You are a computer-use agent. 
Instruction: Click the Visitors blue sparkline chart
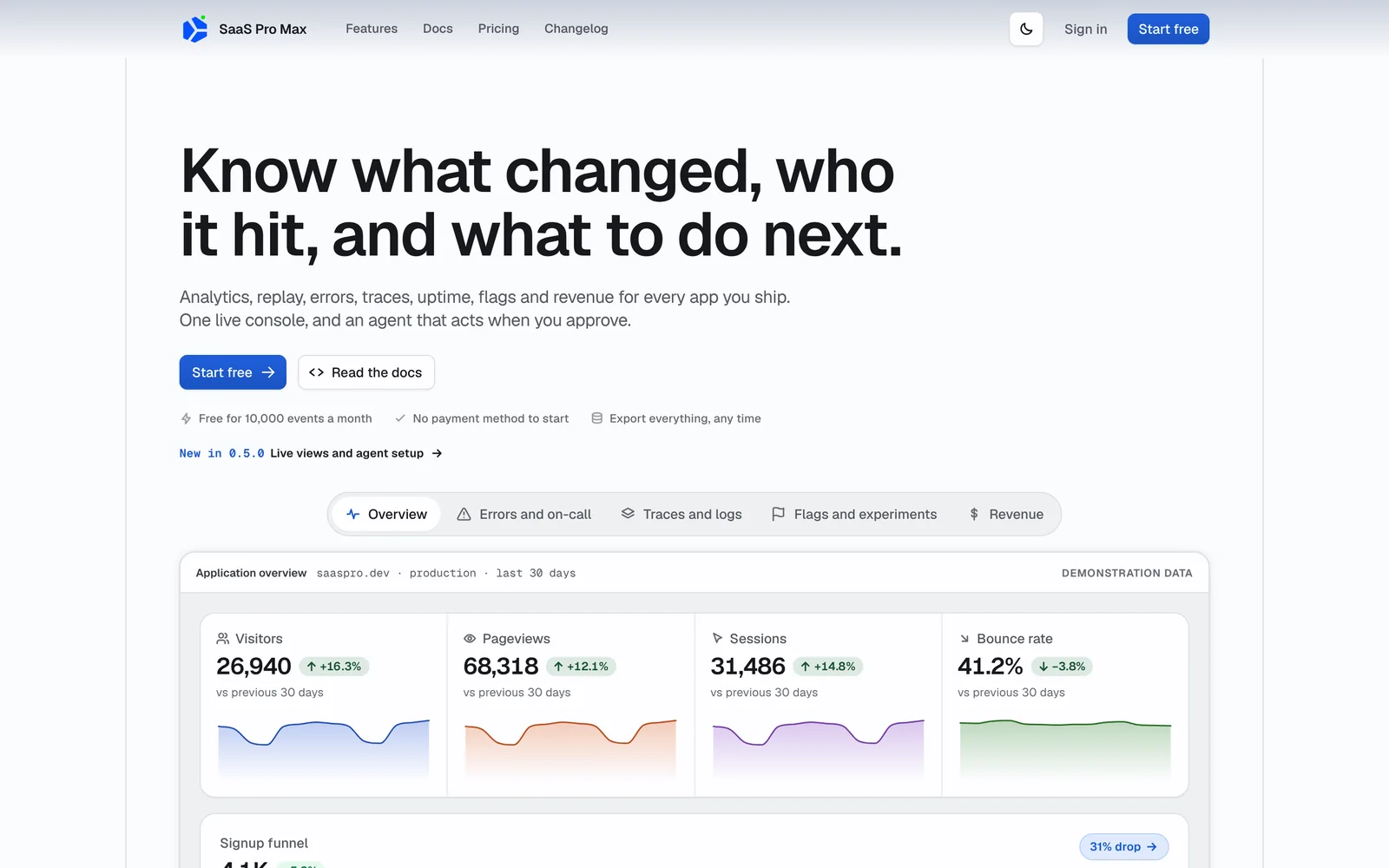[x=323, y=746]
